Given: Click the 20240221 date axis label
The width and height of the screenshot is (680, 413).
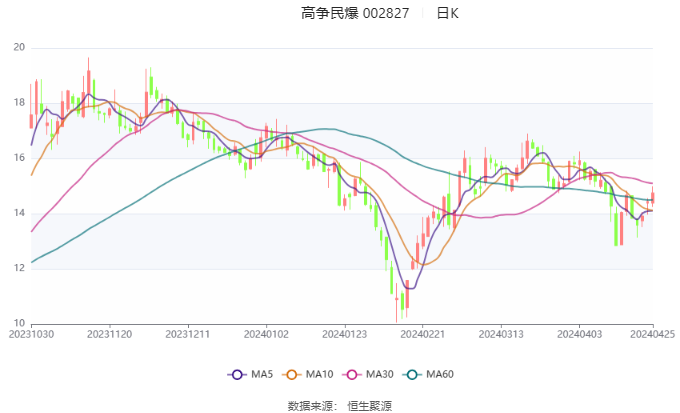Looking at the screenshot, I should pyautogui.click(x=423, y=334).
